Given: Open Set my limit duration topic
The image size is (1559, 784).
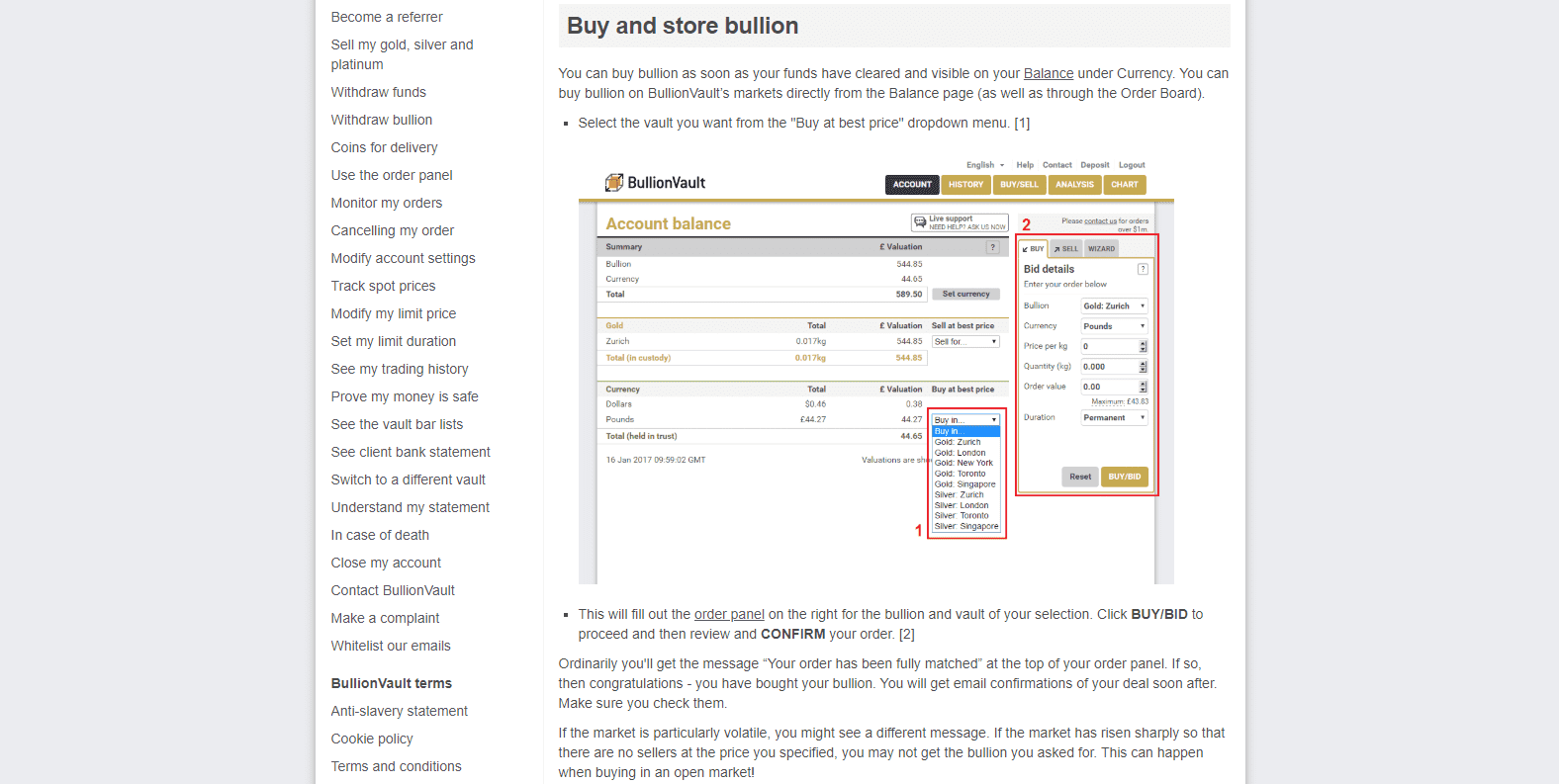Looking at the screenshot, I should [394, 341].
